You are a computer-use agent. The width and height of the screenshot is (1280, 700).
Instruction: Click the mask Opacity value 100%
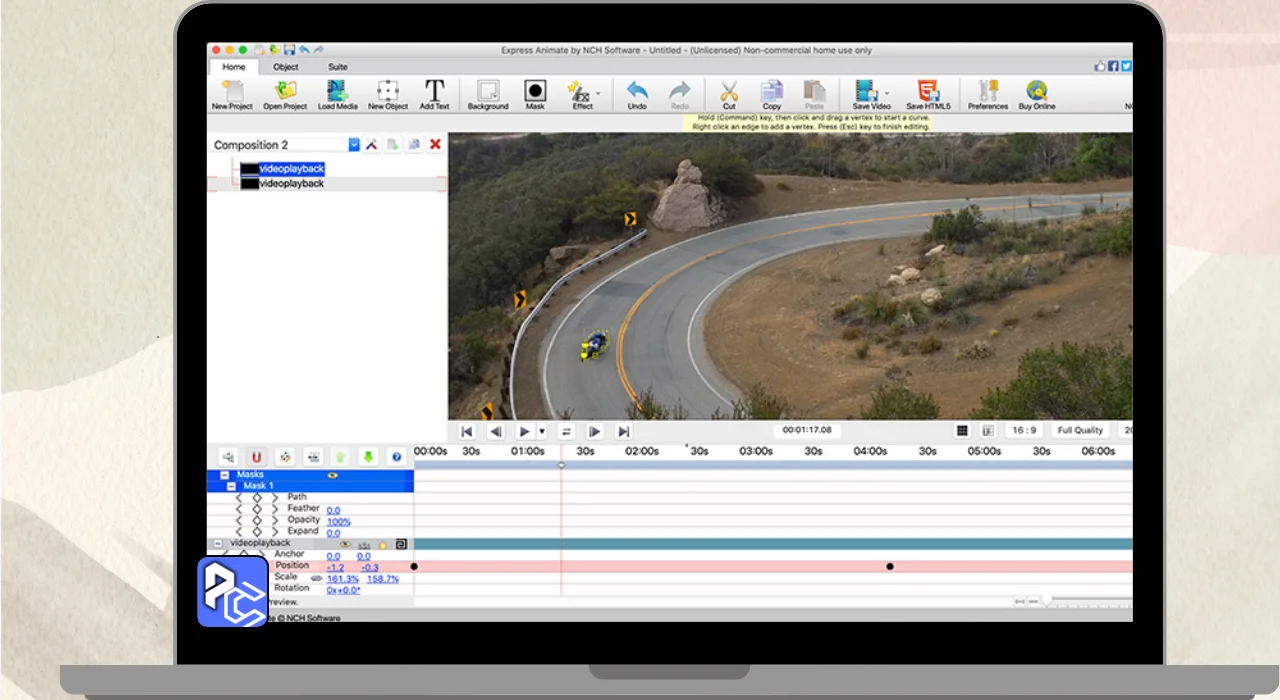[x=339, y=521]
